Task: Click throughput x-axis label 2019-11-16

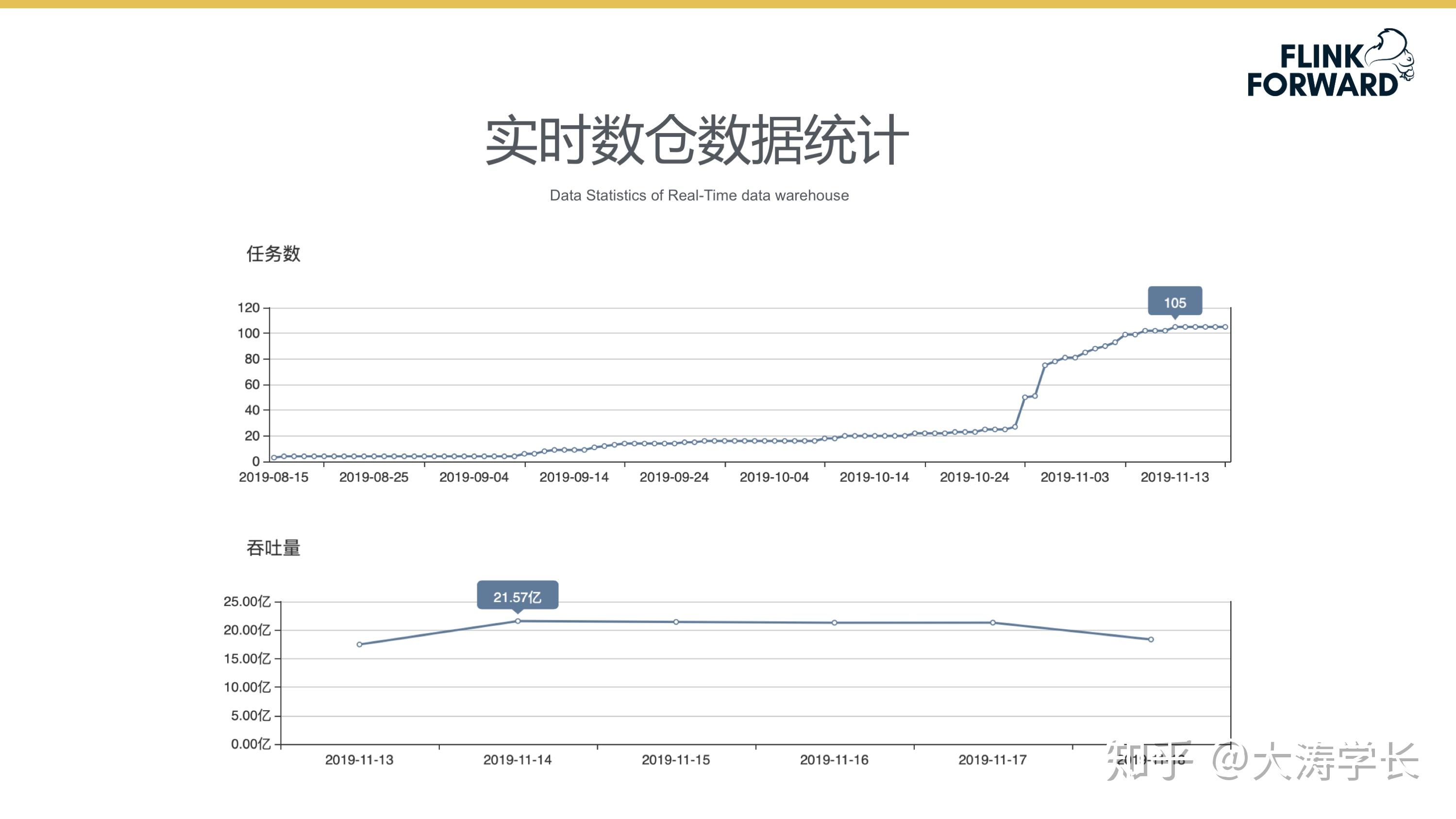Action: click(834, 760)
